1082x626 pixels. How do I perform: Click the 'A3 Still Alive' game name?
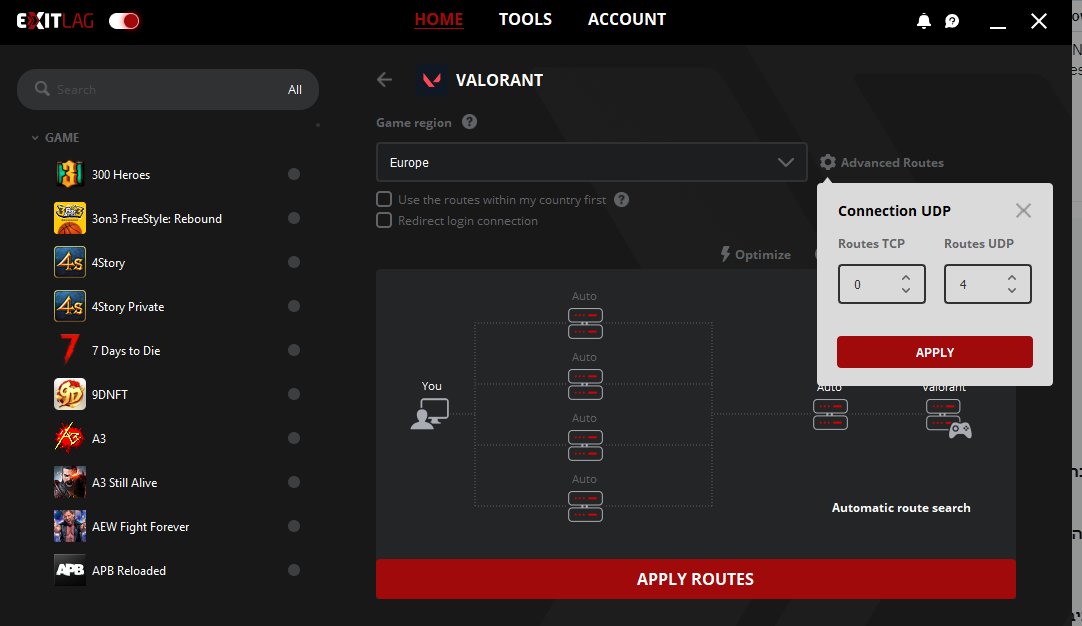click(x=124, y=482)
